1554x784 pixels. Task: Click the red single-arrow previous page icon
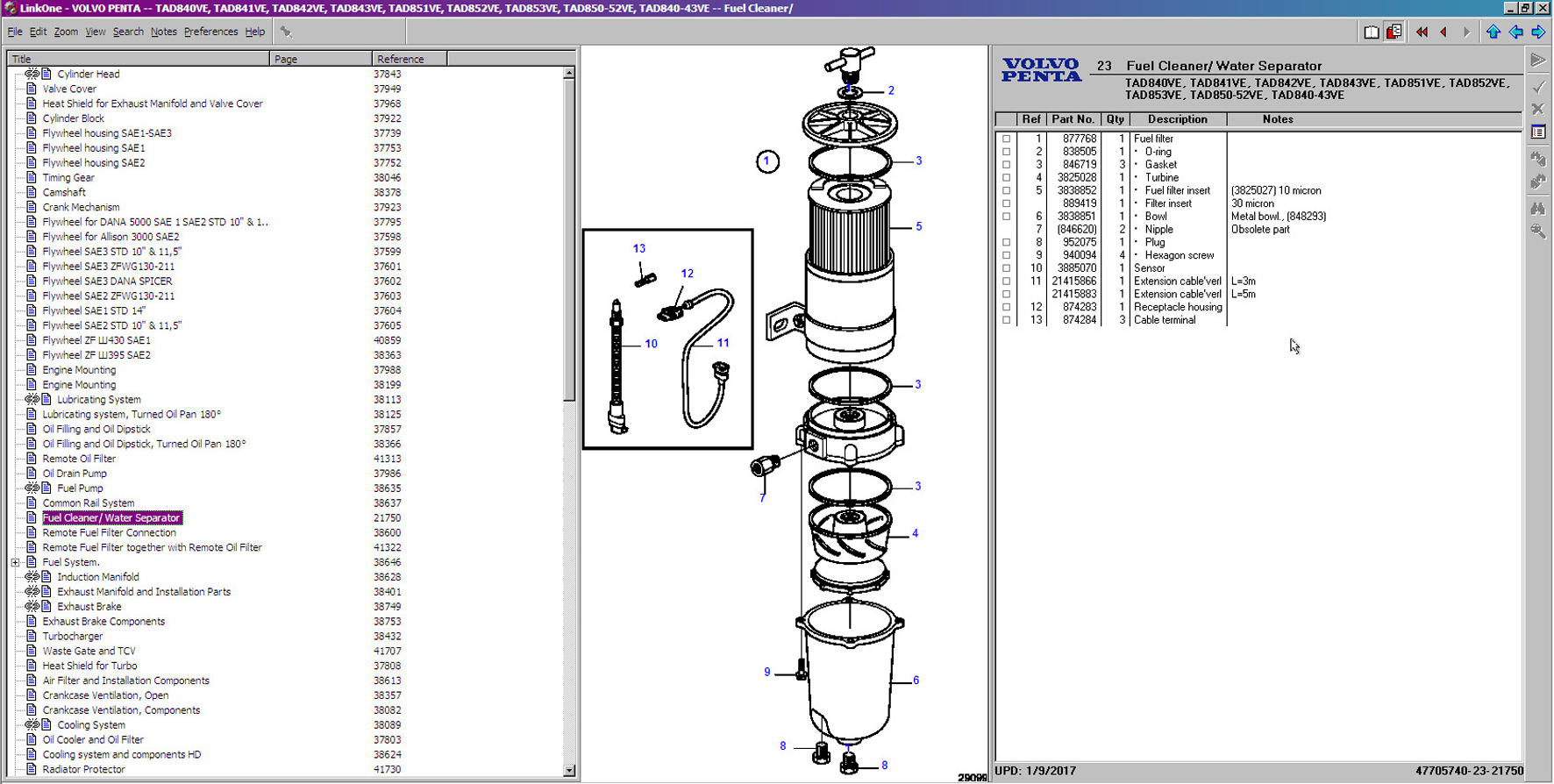click(1444, 32)
